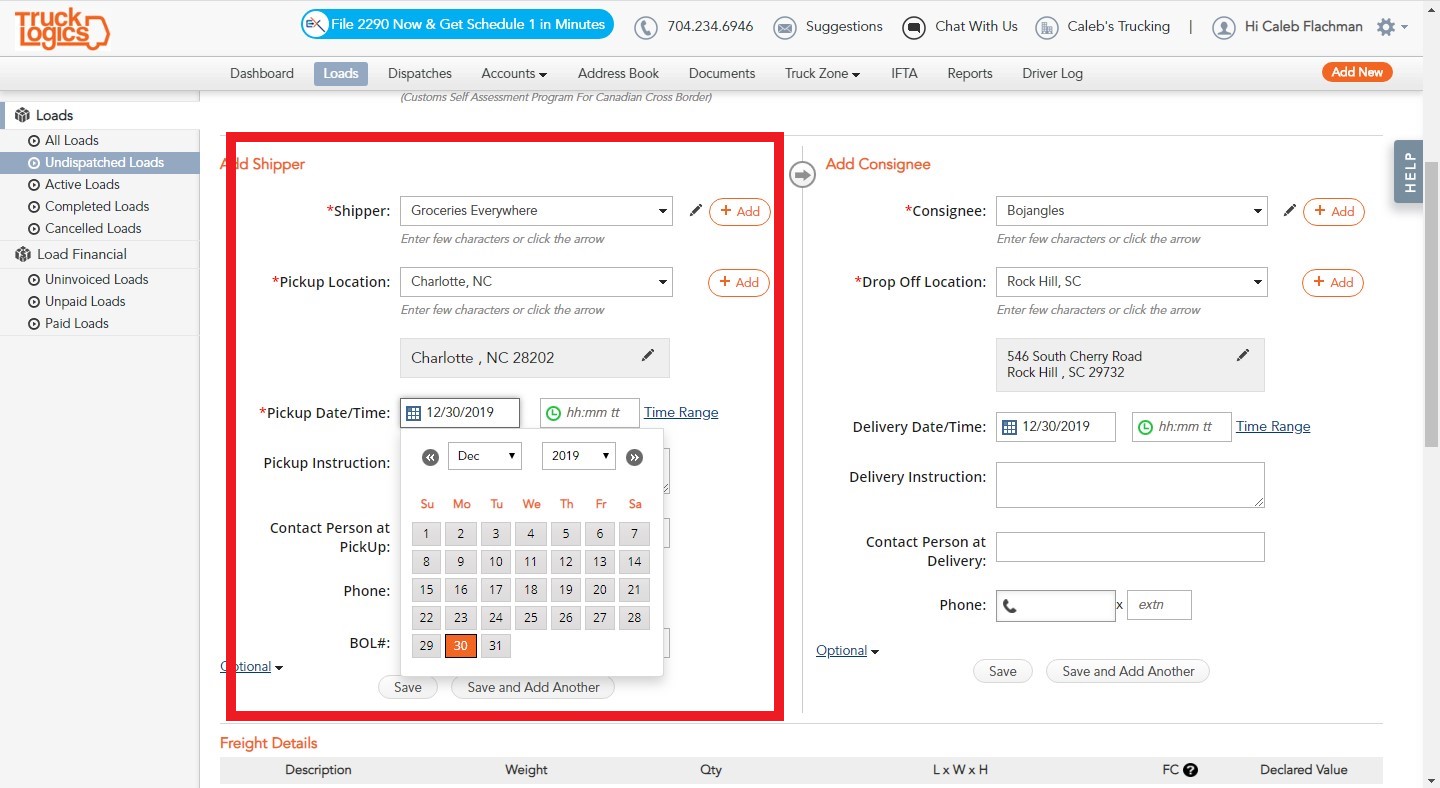Open Reports tab
The width and height of the screenshot is (1440, 788).
coord(970,74)
